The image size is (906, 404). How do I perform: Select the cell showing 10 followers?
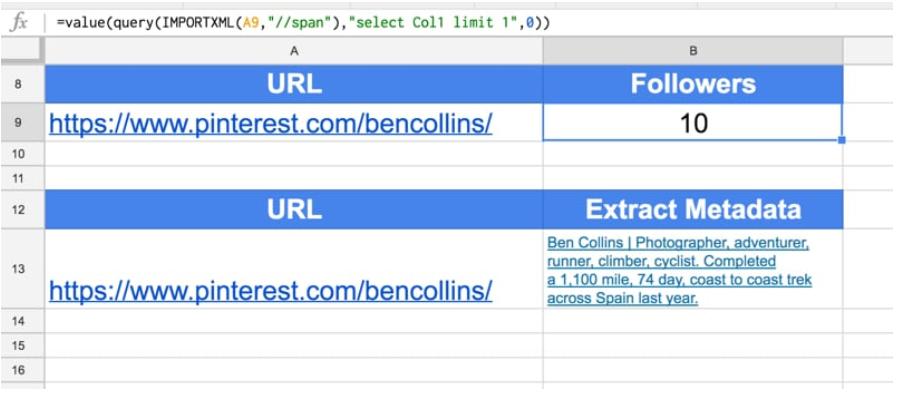(692, 123)
